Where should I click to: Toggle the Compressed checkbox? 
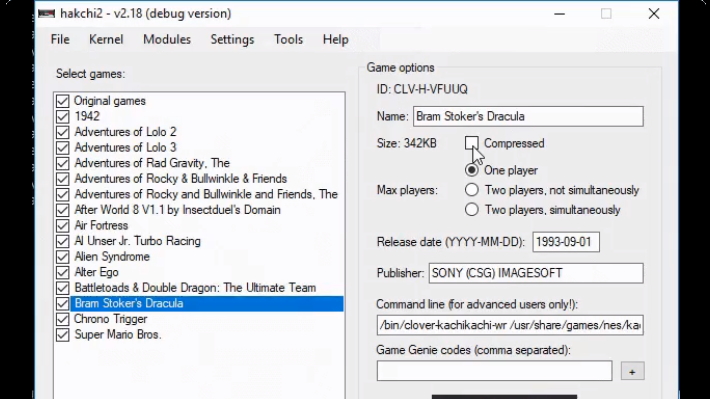pos(471,143)
